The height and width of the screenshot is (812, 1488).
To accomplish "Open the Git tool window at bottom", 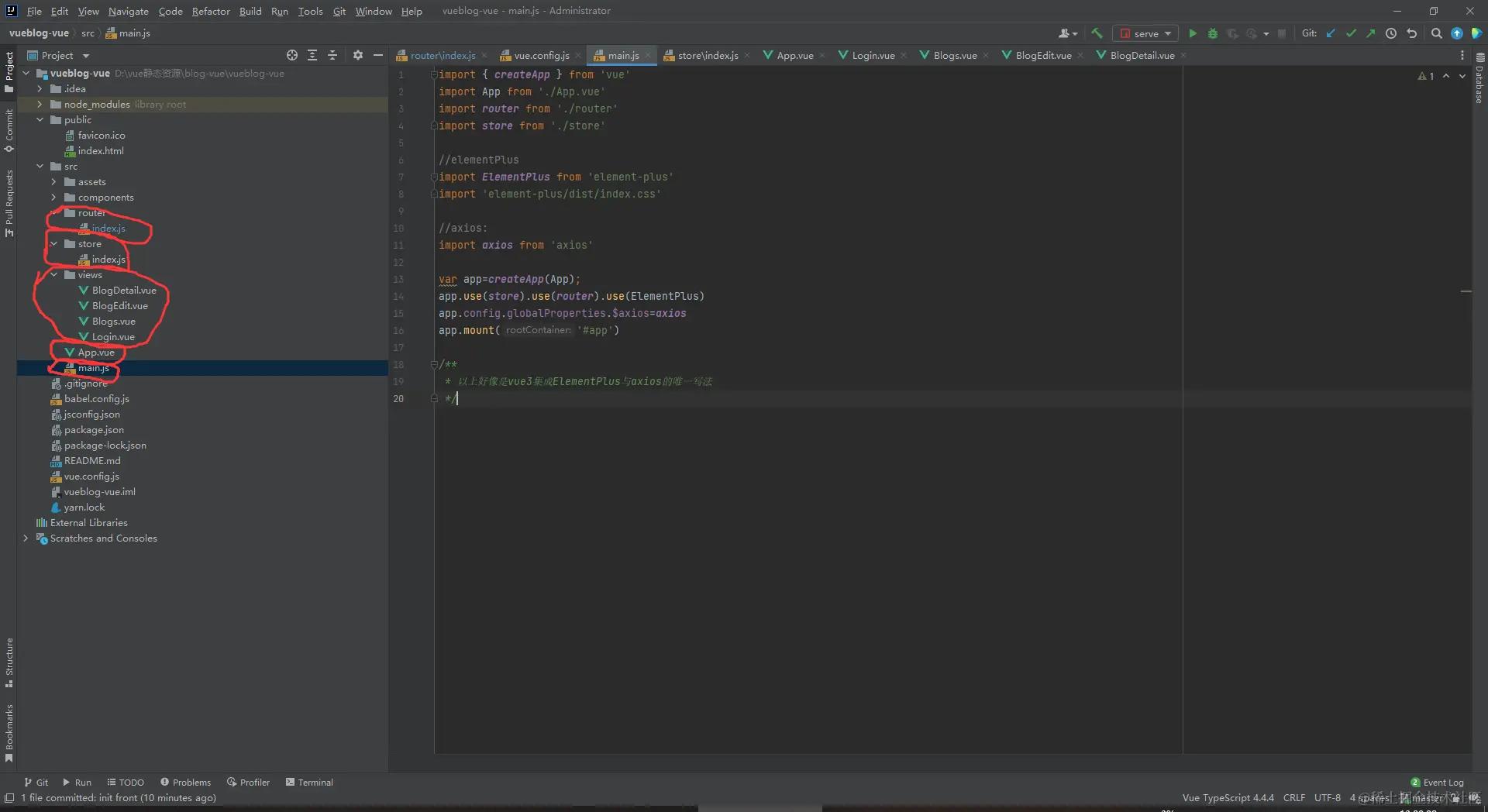I will pyautogui.click(x=36, y=783).
